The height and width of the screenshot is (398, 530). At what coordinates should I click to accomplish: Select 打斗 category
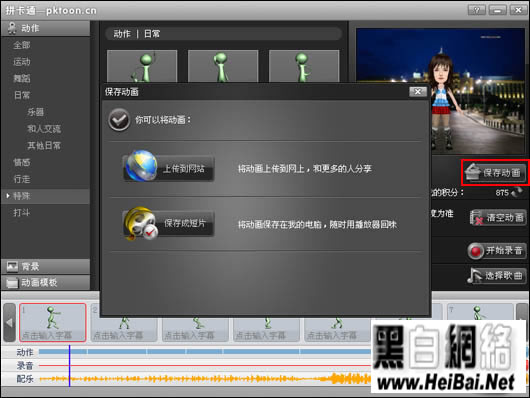pos(22,213)
